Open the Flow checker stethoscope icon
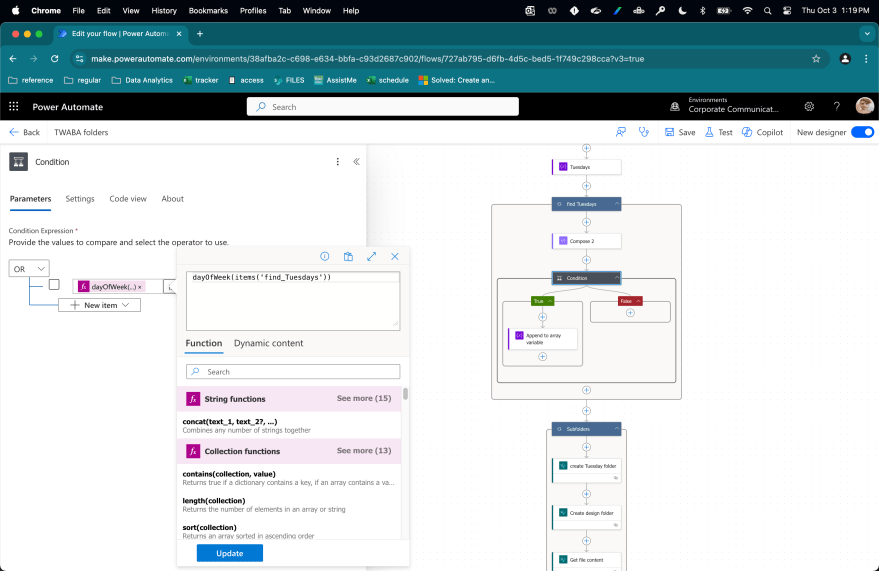Image resolution: width=879 pixels, height=571 pixels. [644, 132]
